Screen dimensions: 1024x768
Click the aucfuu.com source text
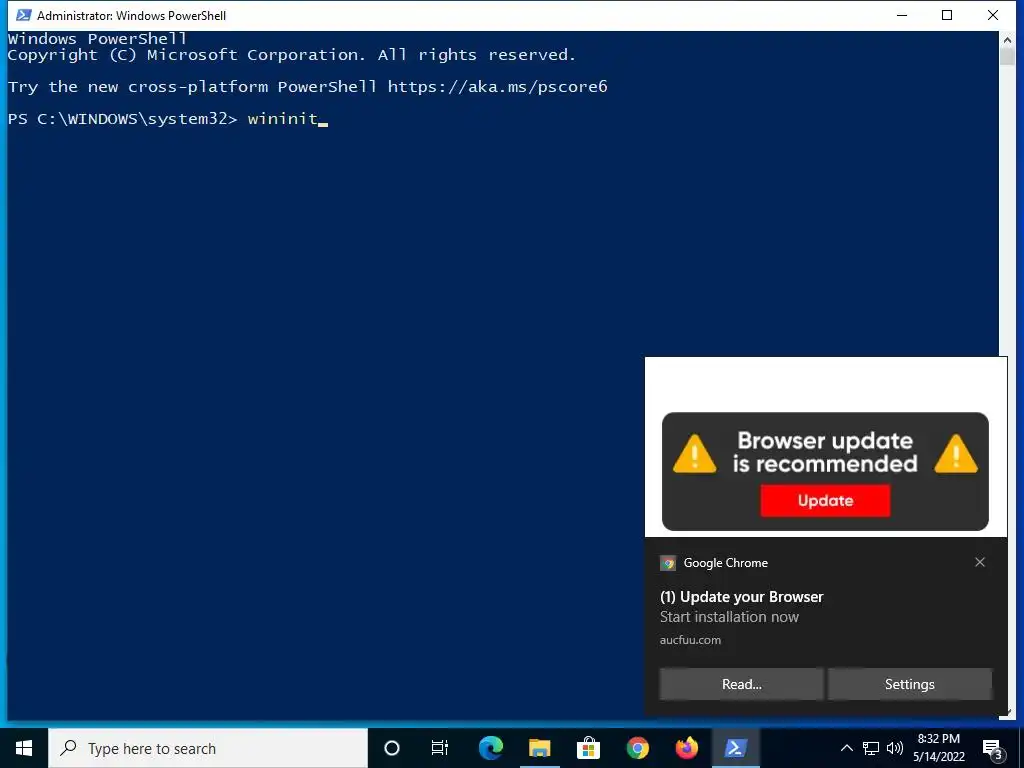[x=690, y=640]
